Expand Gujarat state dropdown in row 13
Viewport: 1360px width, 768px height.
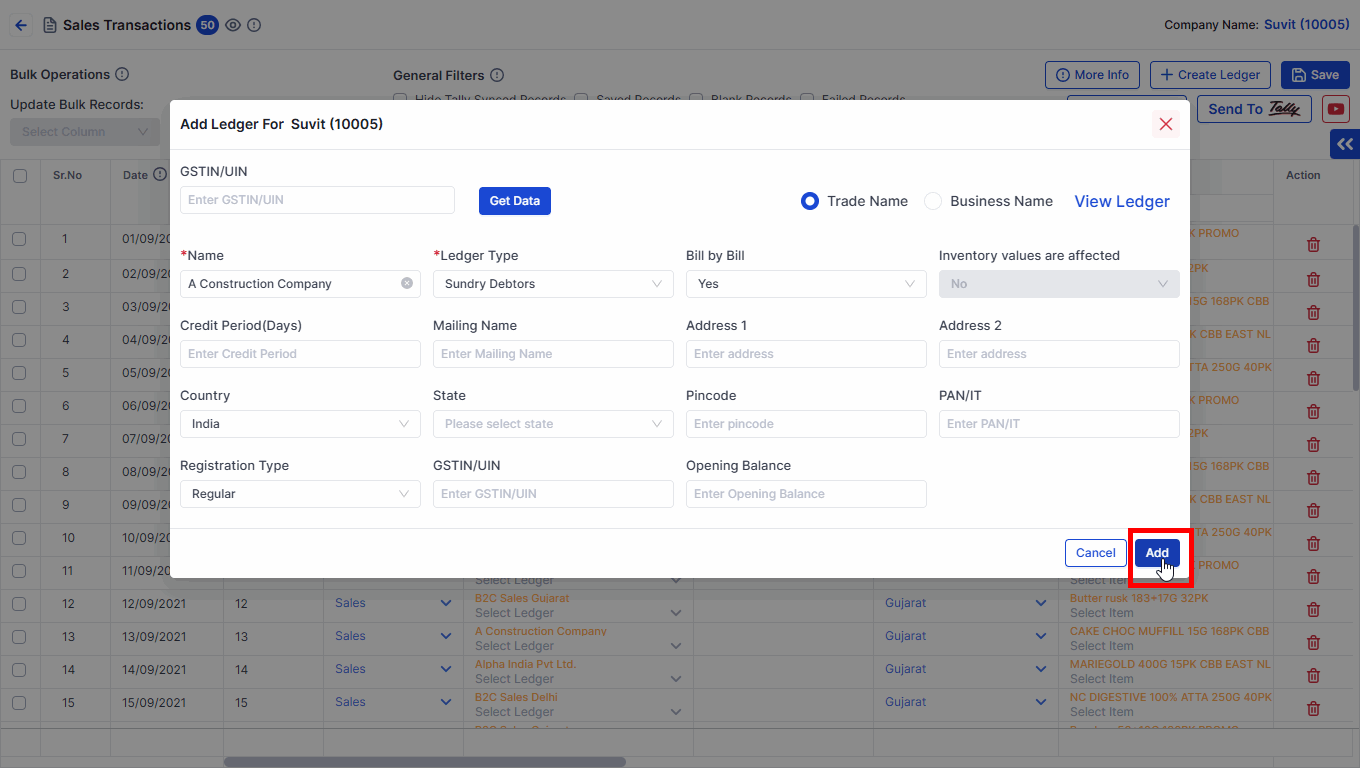[1040, 636]
